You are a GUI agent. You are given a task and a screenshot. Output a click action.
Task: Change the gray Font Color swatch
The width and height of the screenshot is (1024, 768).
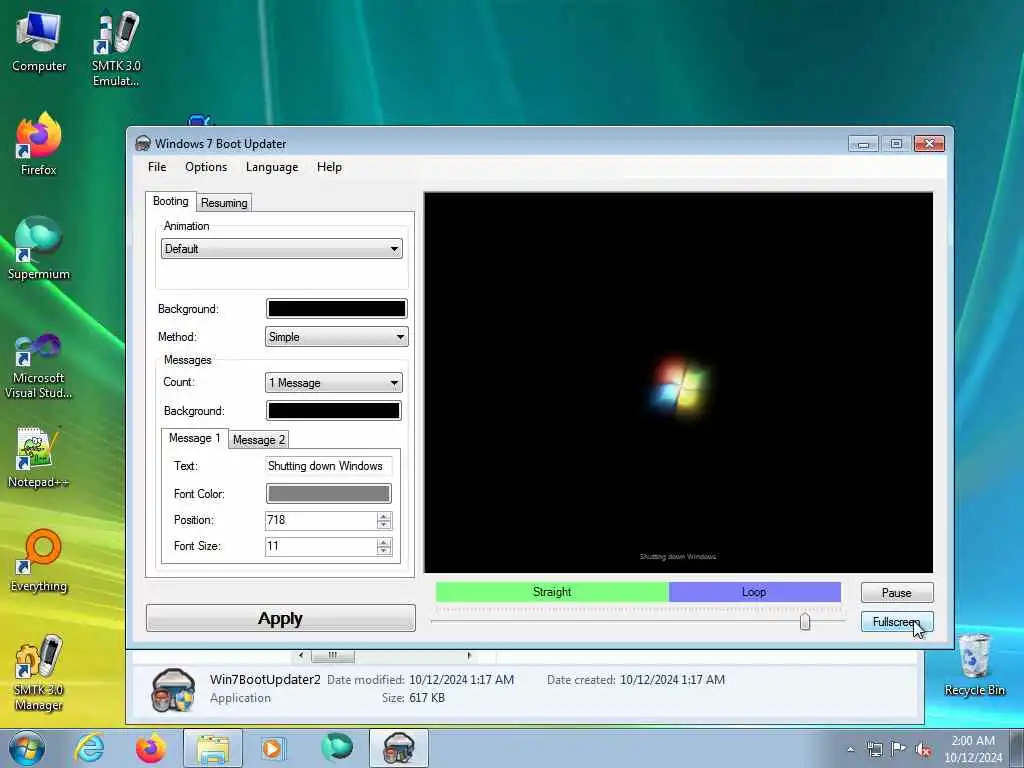328,494
